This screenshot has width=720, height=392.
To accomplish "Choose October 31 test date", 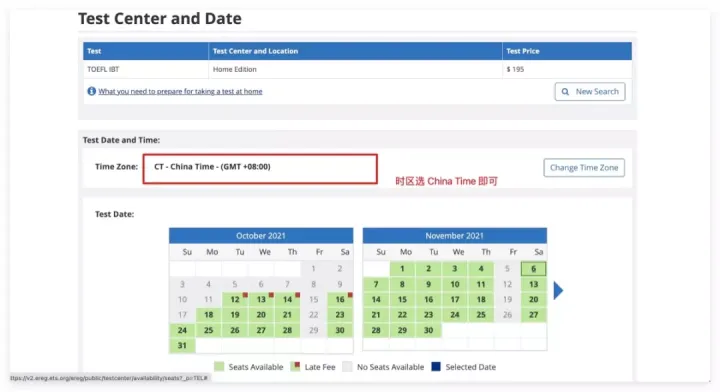I will tap(182, 345).
